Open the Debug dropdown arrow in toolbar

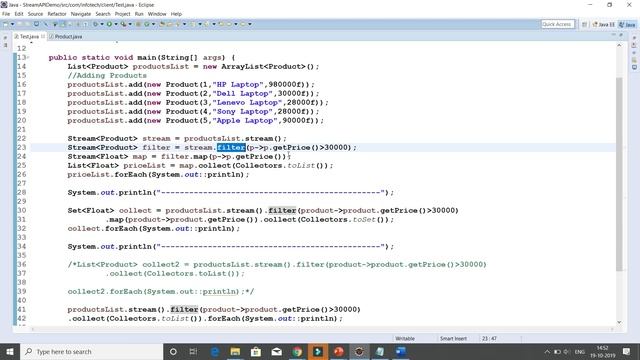point(102,24)
